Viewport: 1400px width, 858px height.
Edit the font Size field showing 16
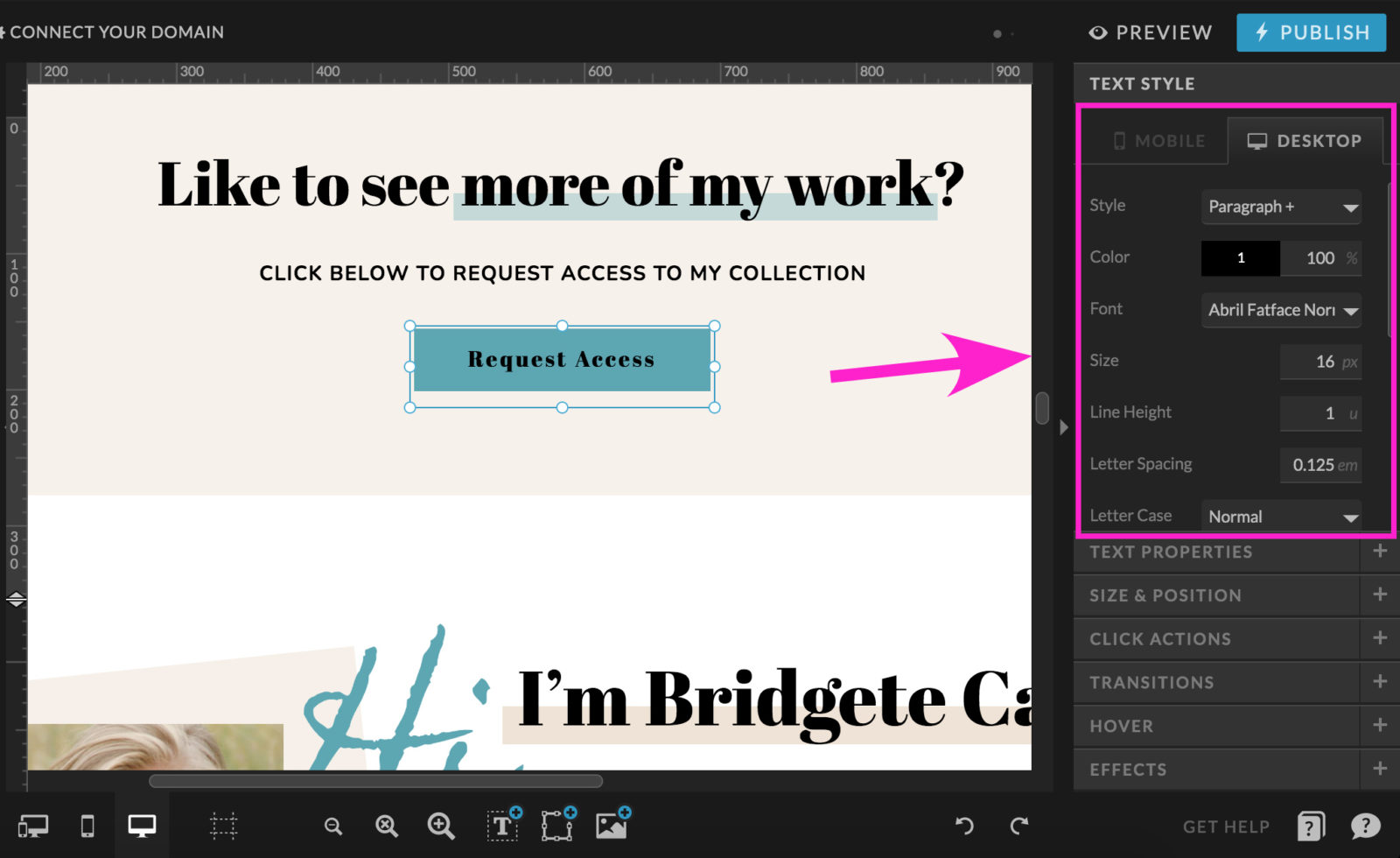[x=1319, y=362]
